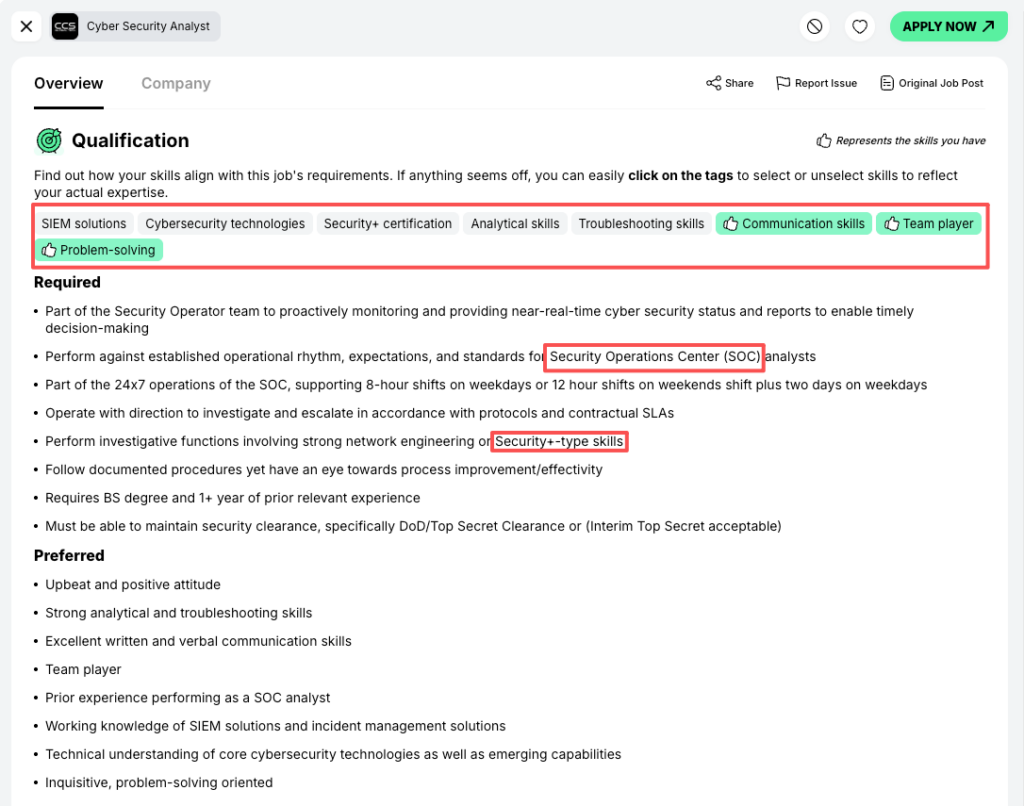
Task: Click the heart icon to save the job
Action: coord(859,26)
